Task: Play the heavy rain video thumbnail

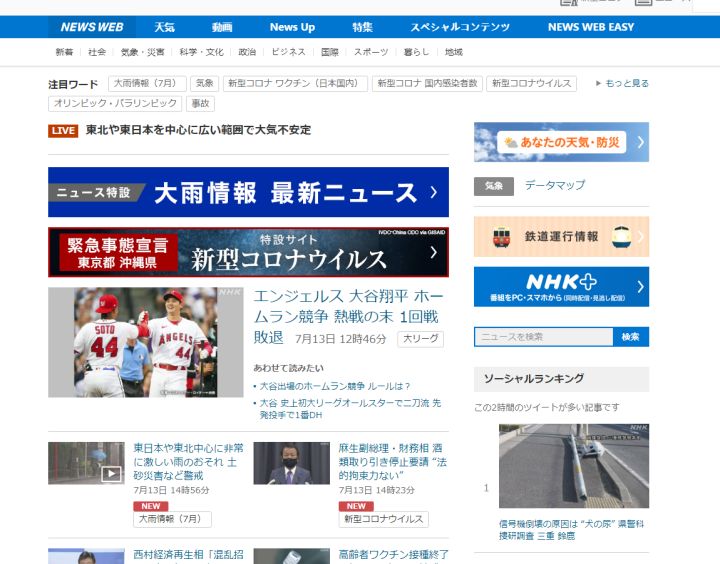Action: (x=86, y=463)
